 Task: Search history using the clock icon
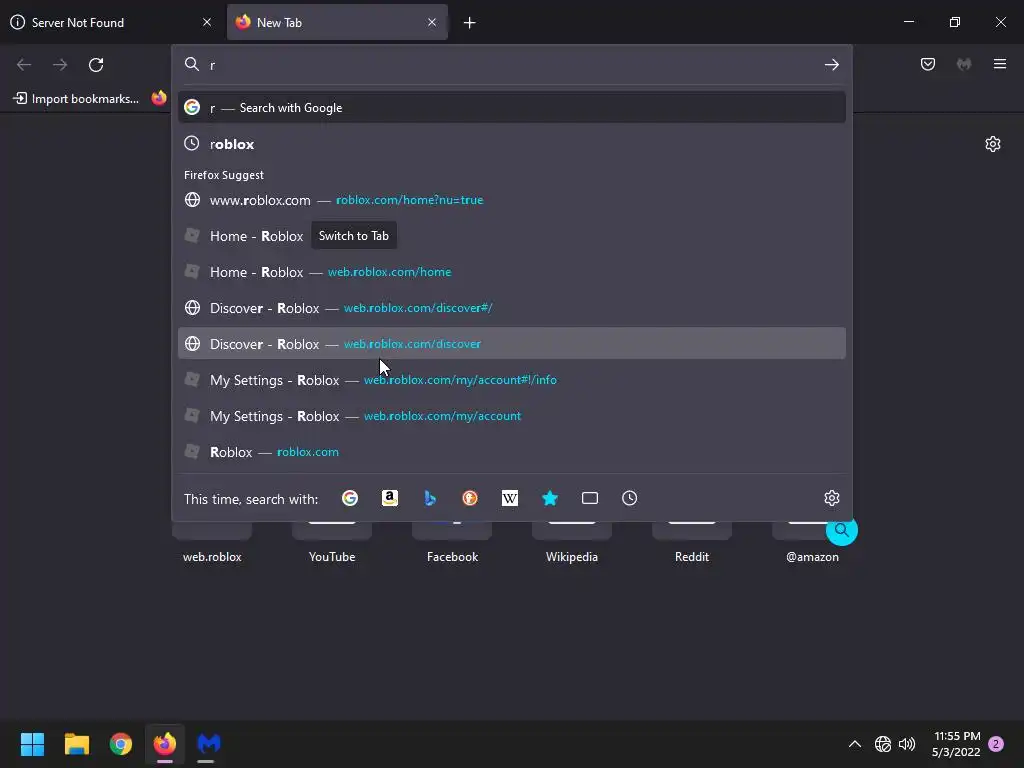click(630, 498)
